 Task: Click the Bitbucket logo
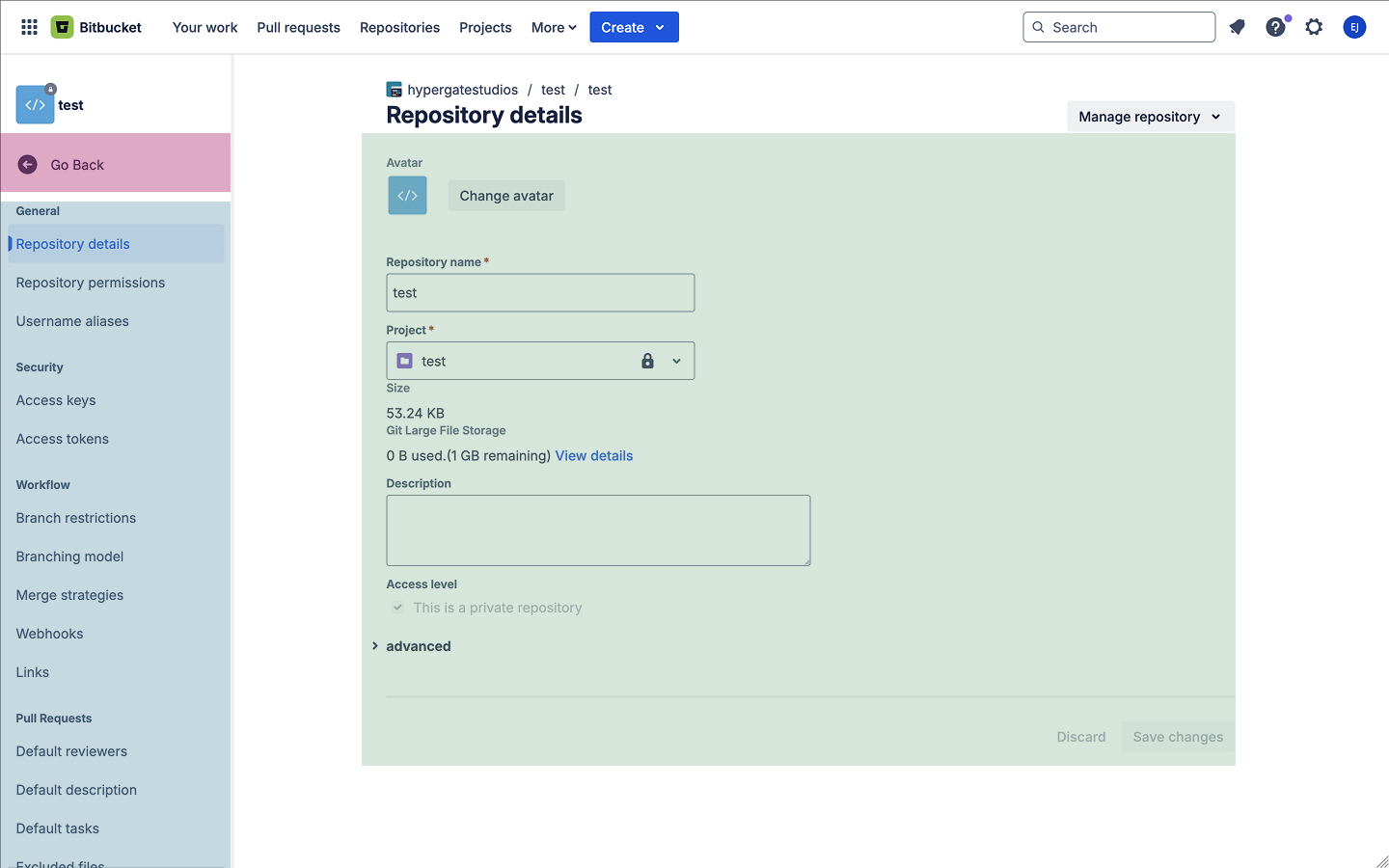63,27
